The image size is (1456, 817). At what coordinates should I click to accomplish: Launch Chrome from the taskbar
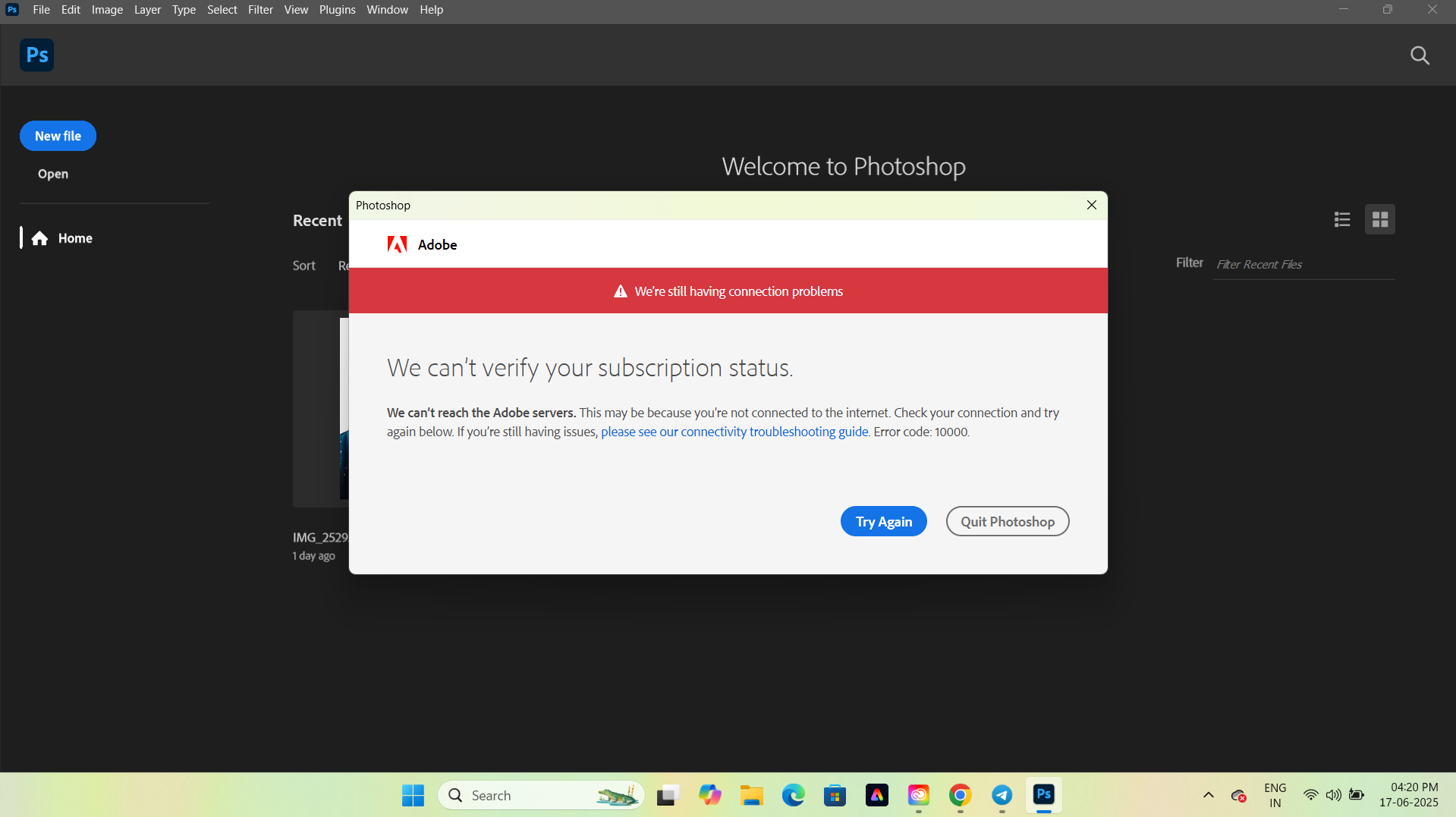[960, 795]
